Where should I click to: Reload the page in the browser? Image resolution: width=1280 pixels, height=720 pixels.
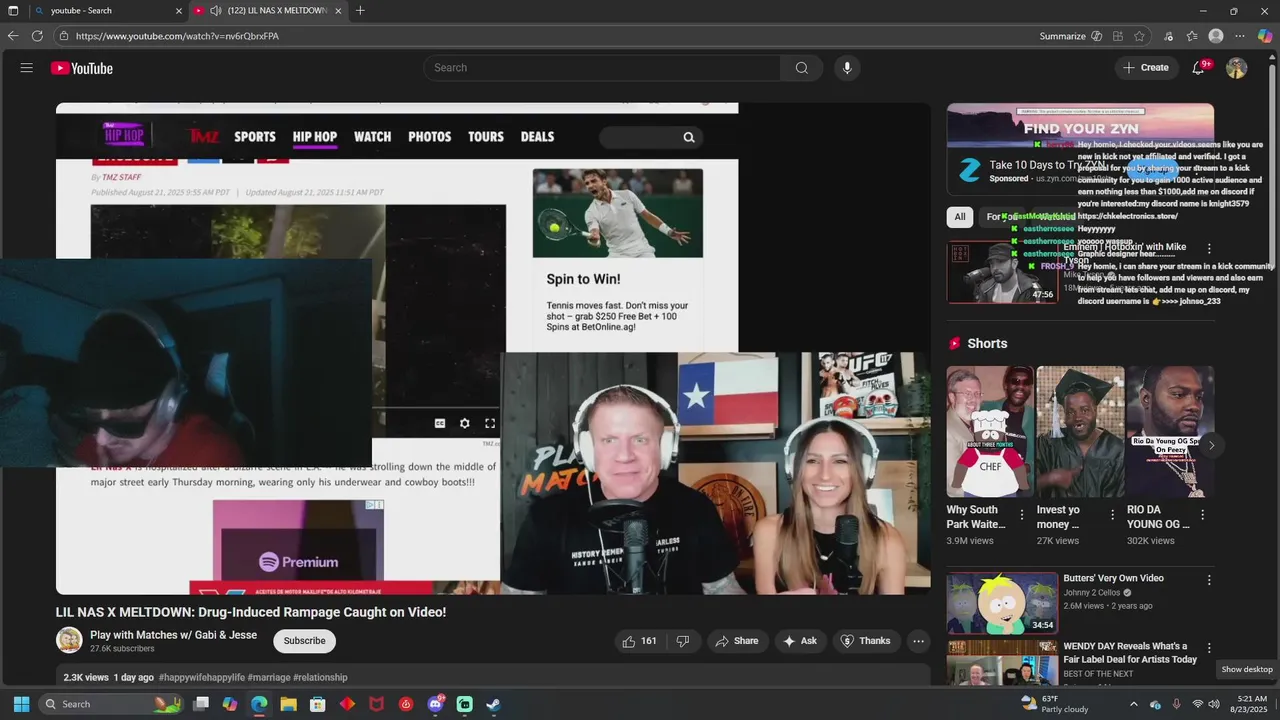coord(37,36)
